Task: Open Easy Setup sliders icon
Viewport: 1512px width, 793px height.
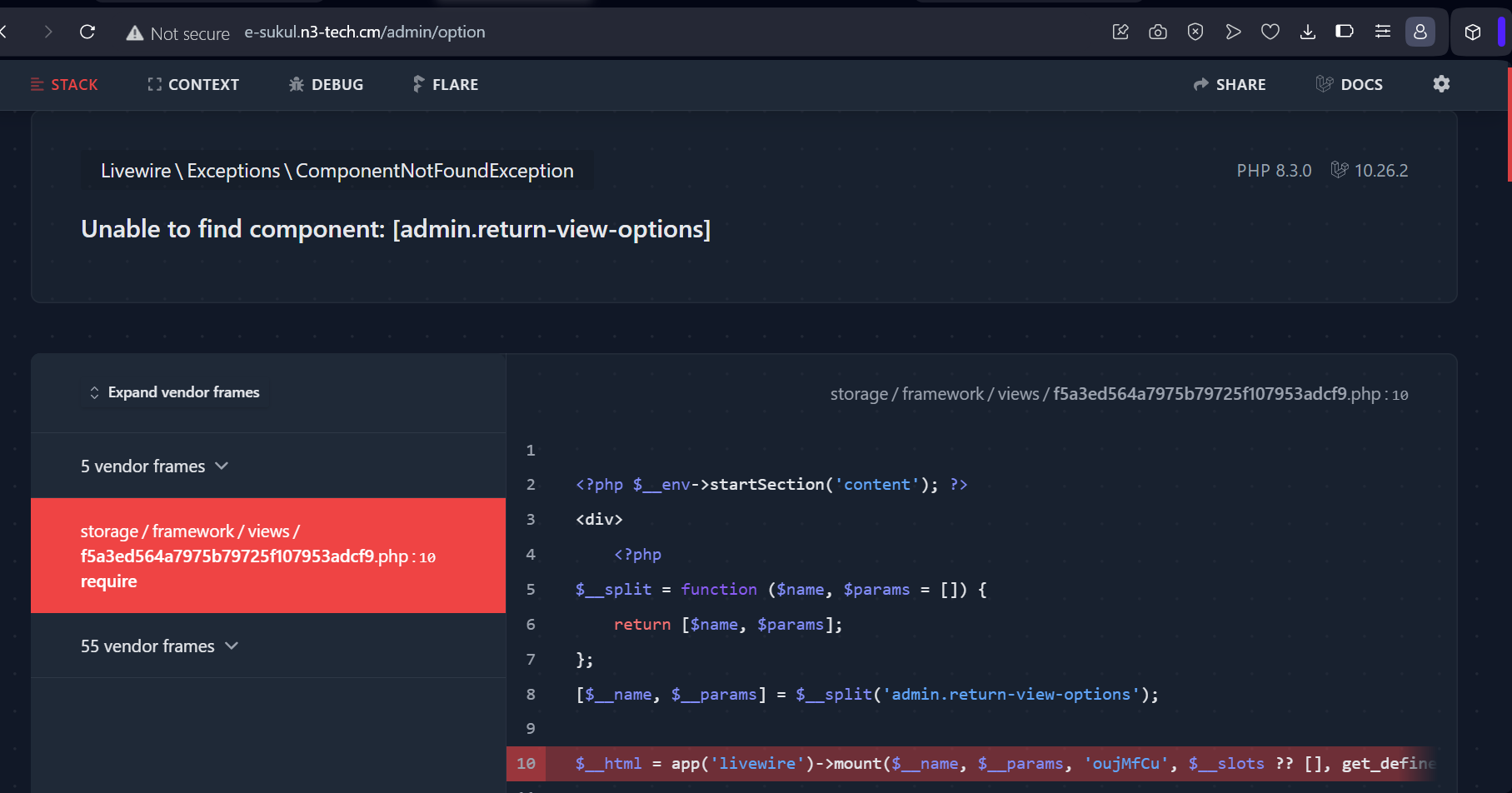Action: 1382,32
